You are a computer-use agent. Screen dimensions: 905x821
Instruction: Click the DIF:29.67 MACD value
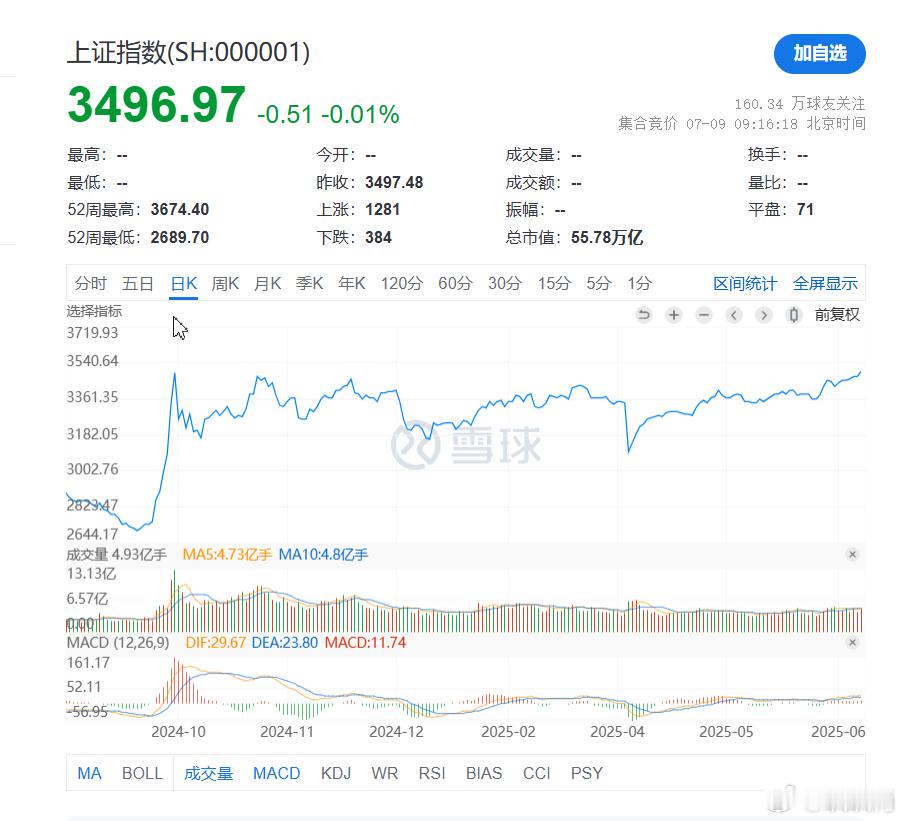[x=216, y=643]
